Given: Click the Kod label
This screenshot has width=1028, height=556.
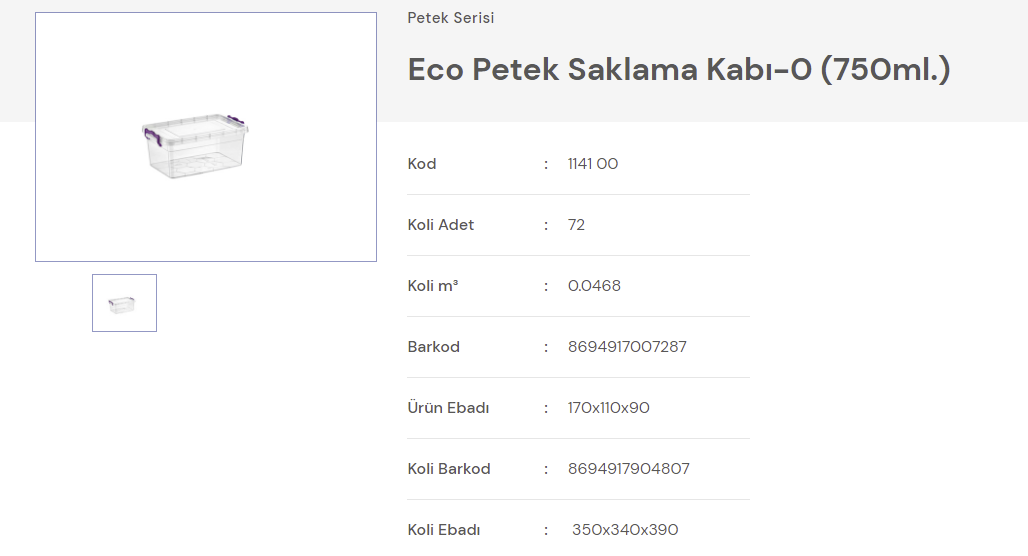Looking at the screenshot, I should click(422, 164).
